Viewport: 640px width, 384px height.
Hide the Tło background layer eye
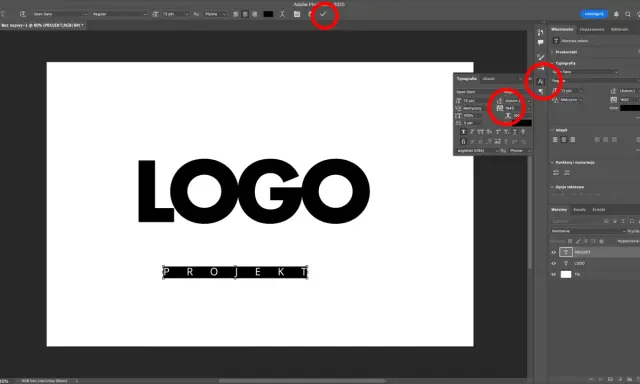553,275
